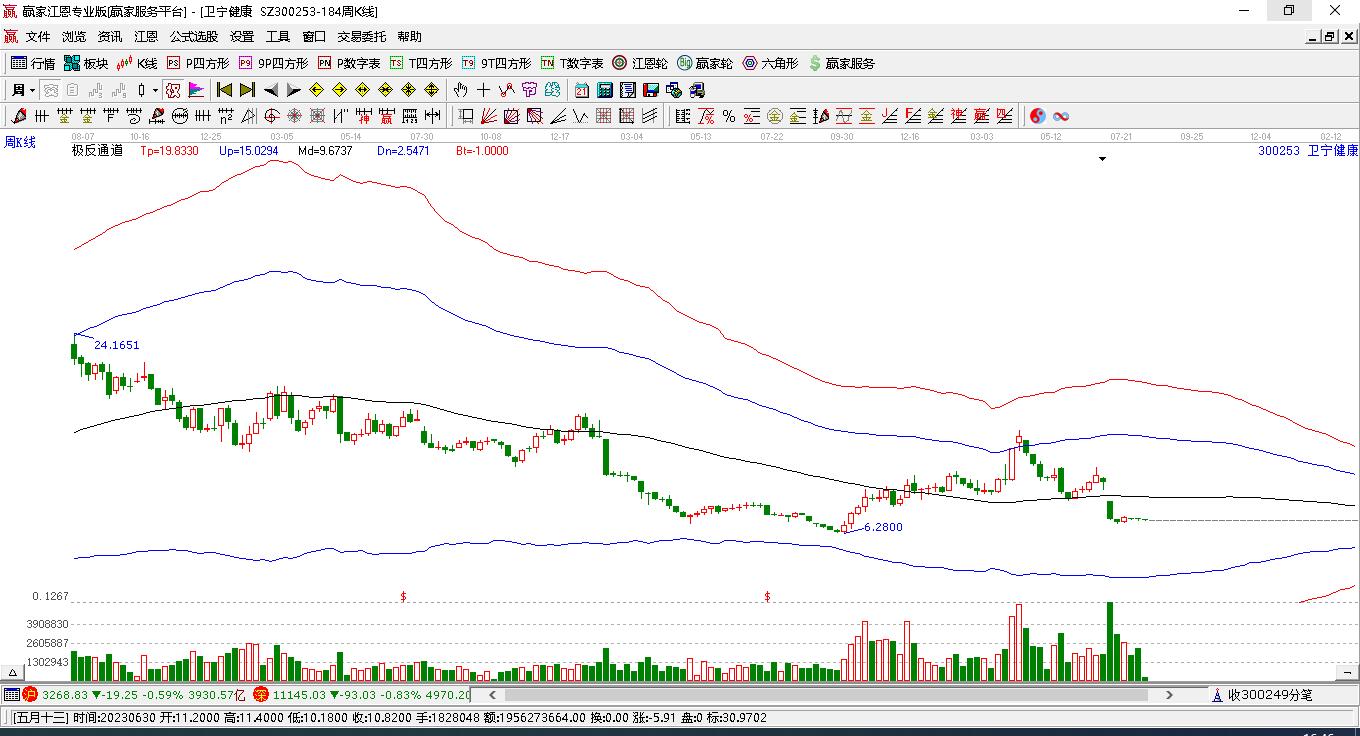Switch to the K线 candlestick chart
Image resolution: width=1360 pixels, height=736 pixels.
tap(137, 63)
